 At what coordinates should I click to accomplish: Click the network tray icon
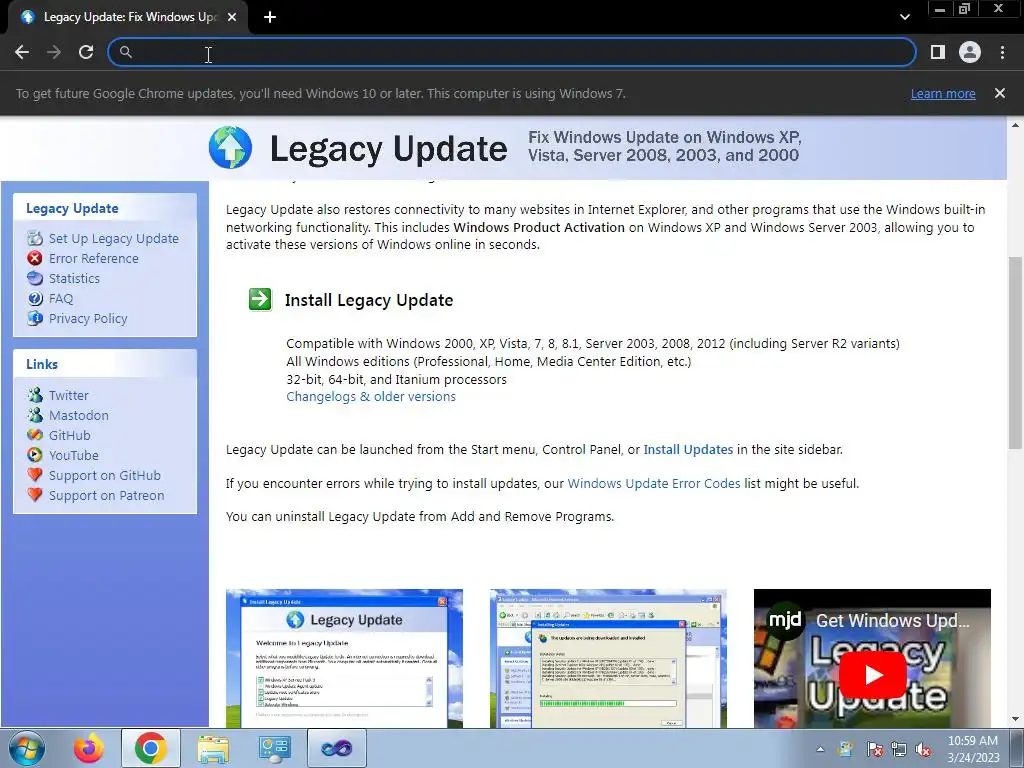point(899,749)
